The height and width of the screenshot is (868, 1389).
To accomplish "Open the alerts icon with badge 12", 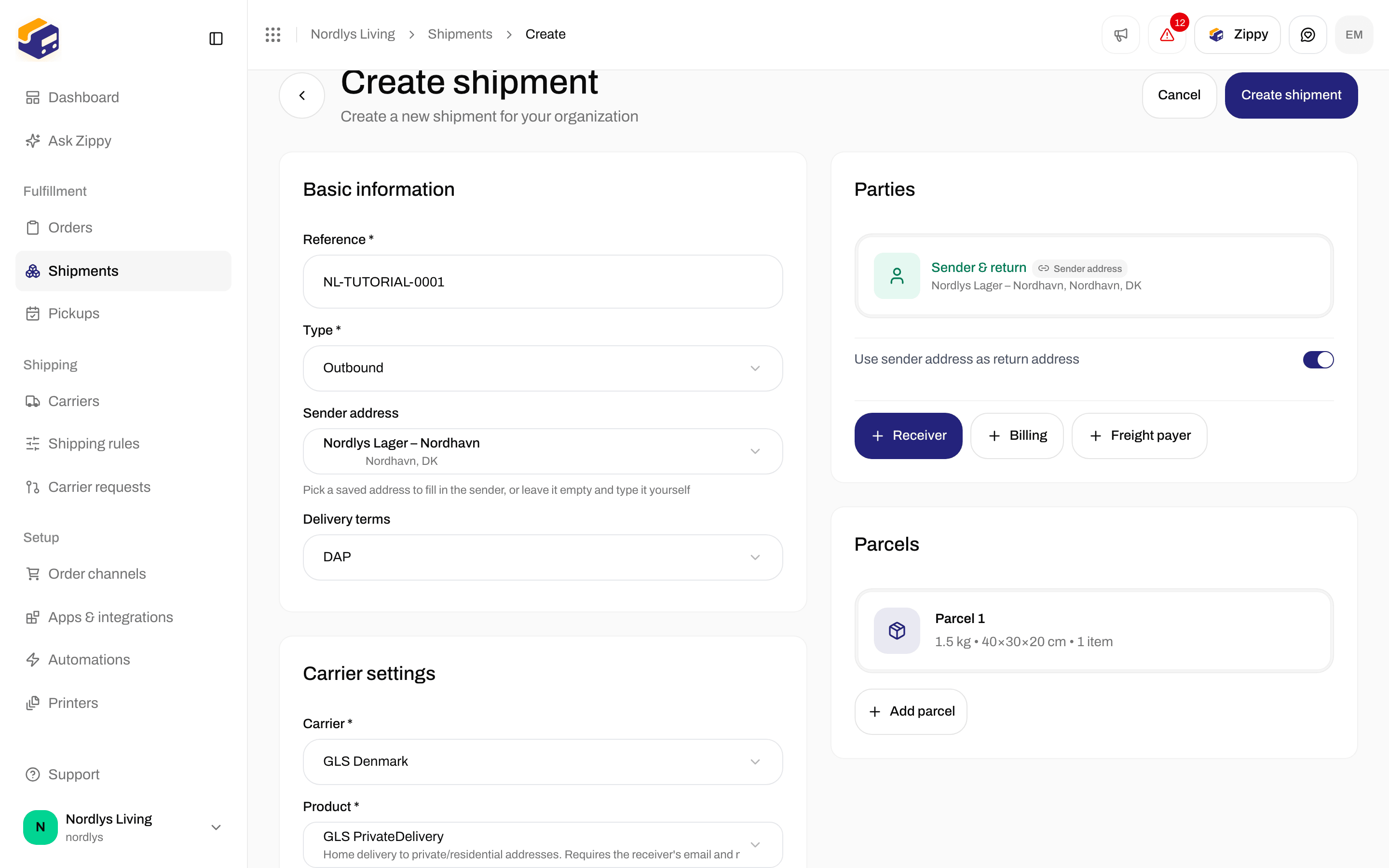I will 1167,34.
